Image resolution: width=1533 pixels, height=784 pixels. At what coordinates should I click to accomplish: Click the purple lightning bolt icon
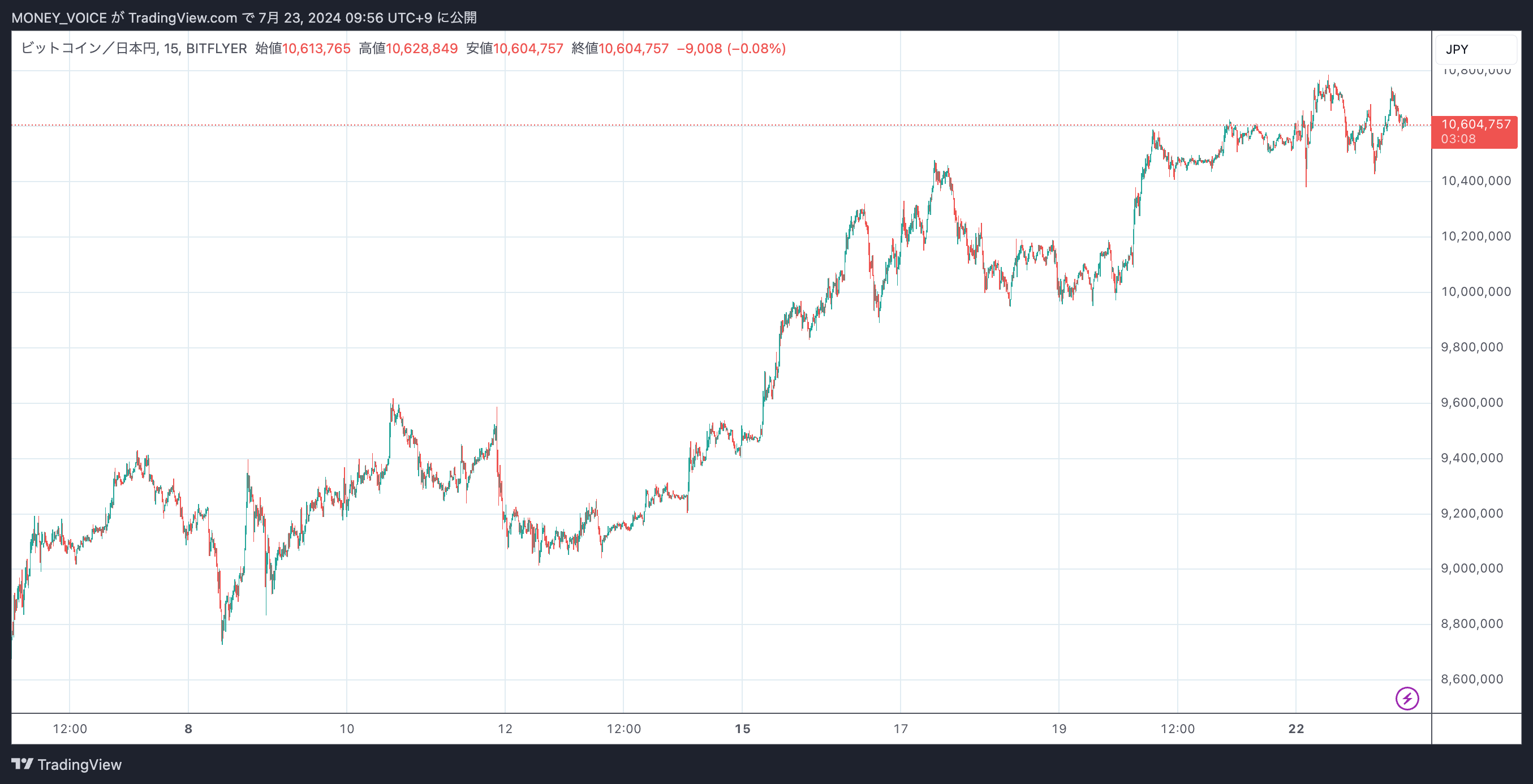[x=1407, y=698]
